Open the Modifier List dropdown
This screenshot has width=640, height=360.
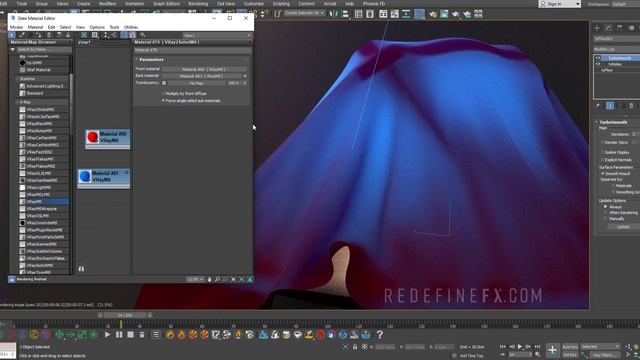[x=616, y=49]
